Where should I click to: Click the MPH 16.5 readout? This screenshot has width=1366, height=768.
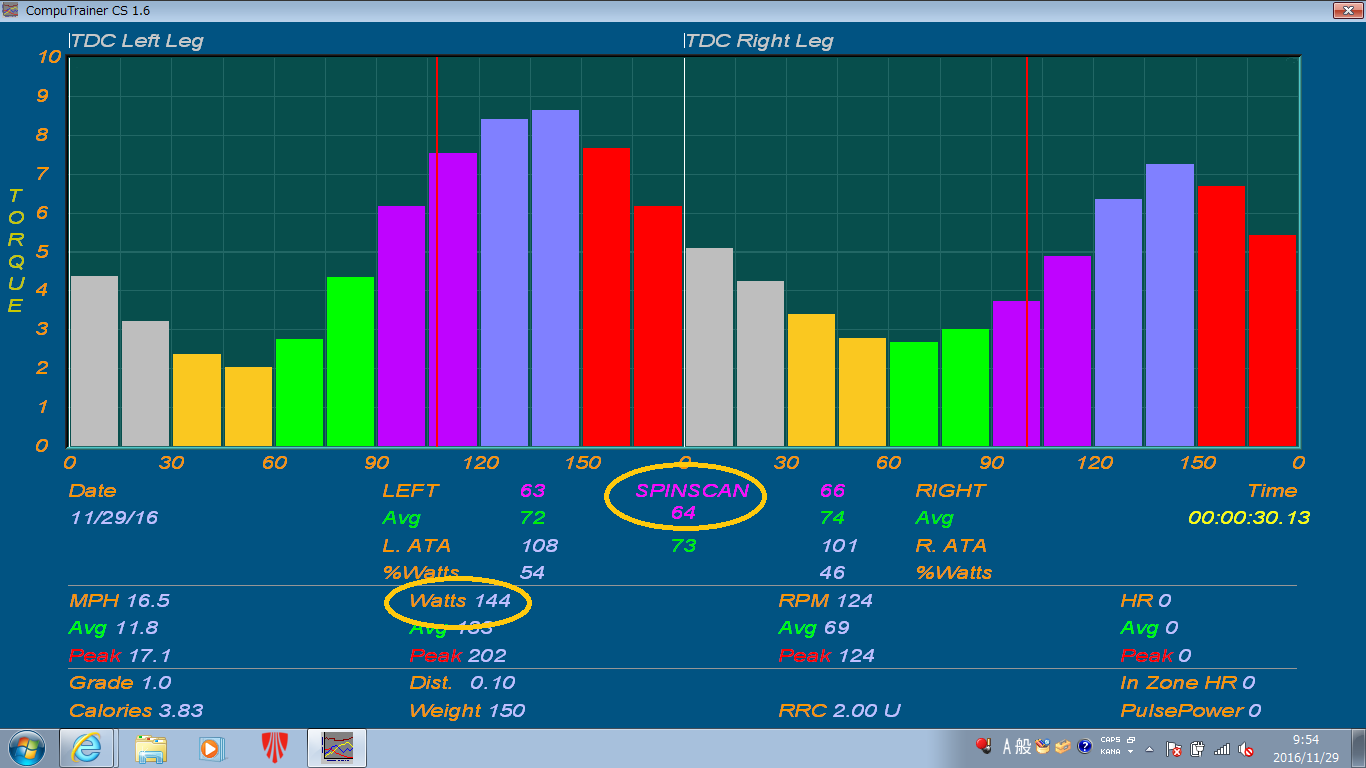click(x=119, y=601)
